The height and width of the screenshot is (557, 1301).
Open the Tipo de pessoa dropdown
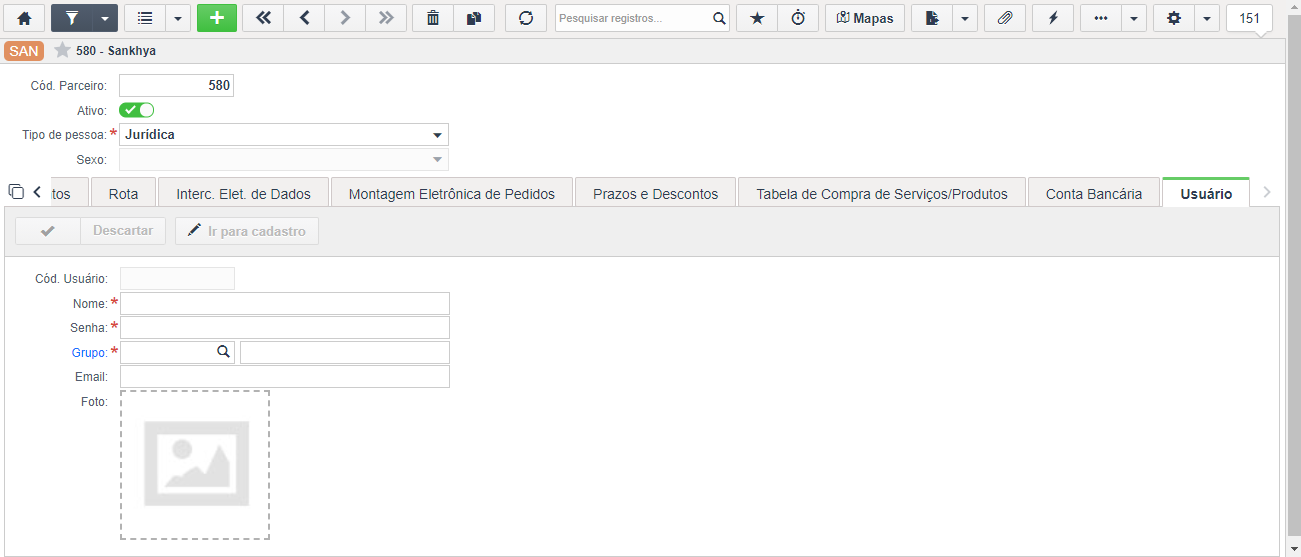click(284, 135)
